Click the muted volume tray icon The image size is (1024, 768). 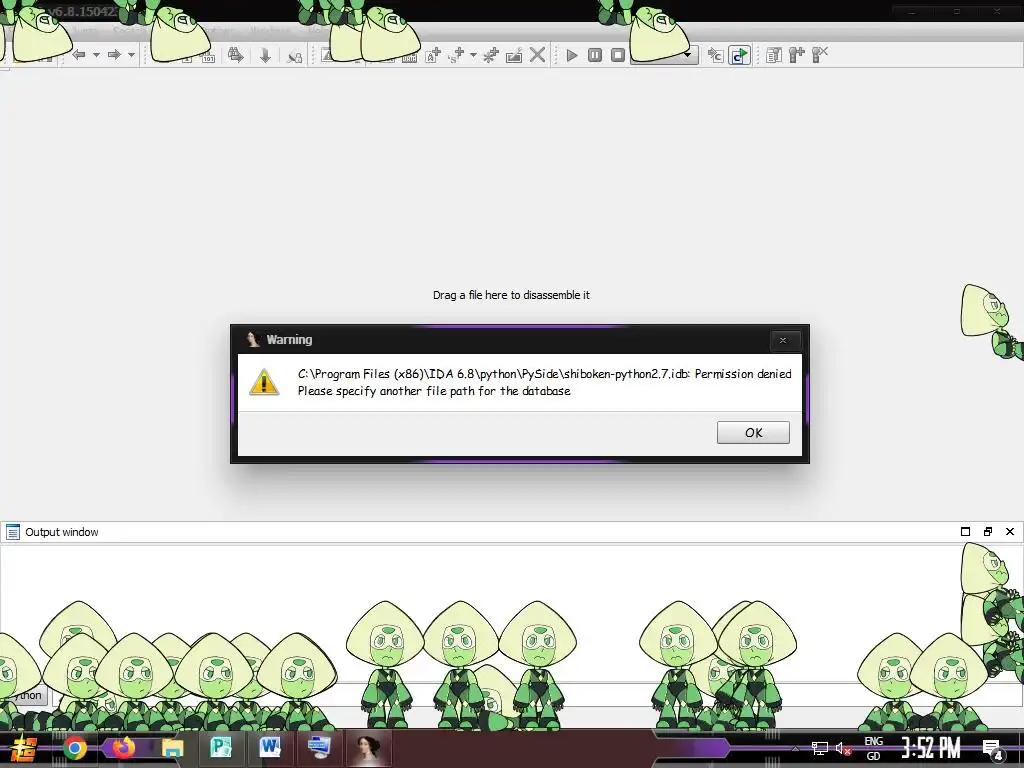click(x=843, y=749)
